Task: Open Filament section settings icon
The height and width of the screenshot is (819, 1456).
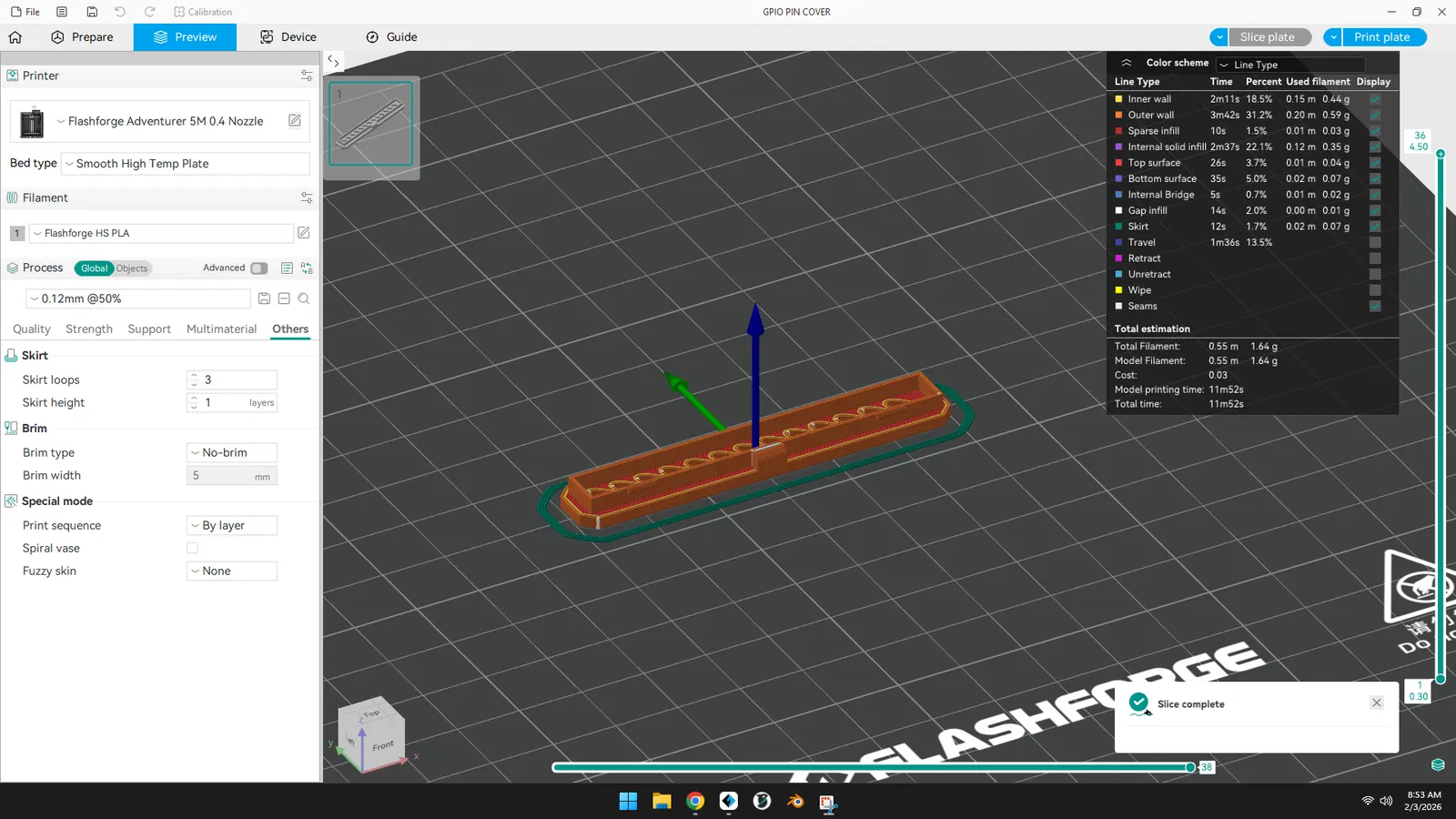Action: (307, 197)
